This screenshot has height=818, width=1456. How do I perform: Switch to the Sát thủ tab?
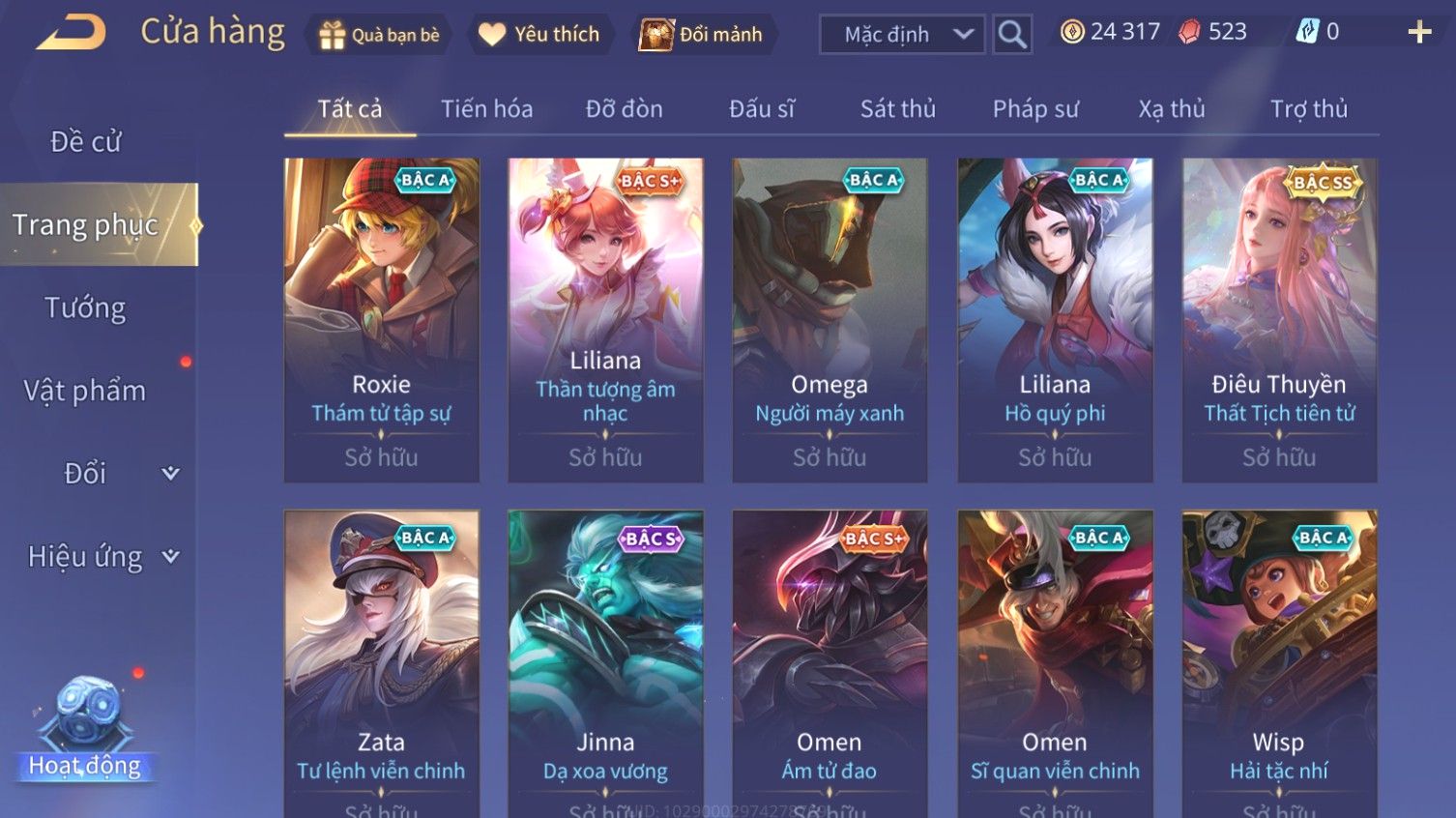(898, 109)
